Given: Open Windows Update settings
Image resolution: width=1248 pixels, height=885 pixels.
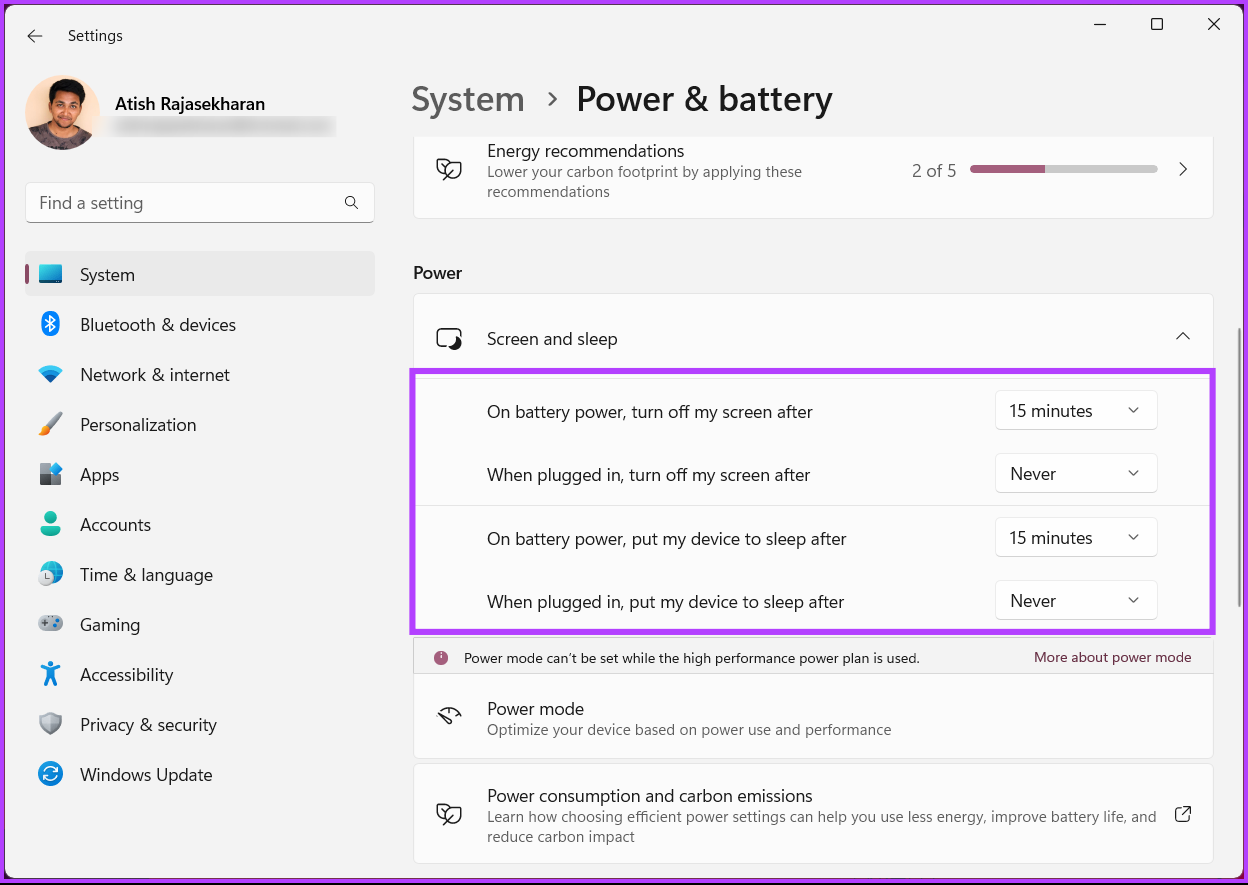Looking at the screenshot, I should click(x=200, y=775).
